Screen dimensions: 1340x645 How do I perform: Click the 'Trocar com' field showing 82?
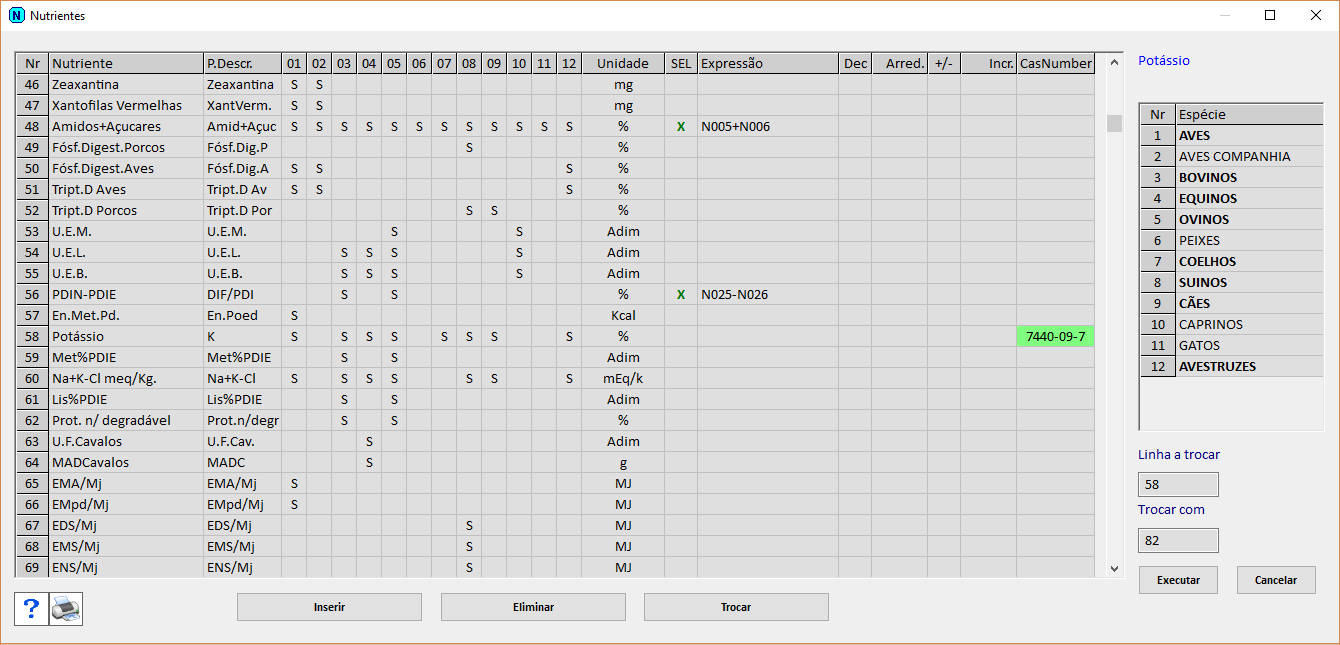click(x=1178, y=540)
